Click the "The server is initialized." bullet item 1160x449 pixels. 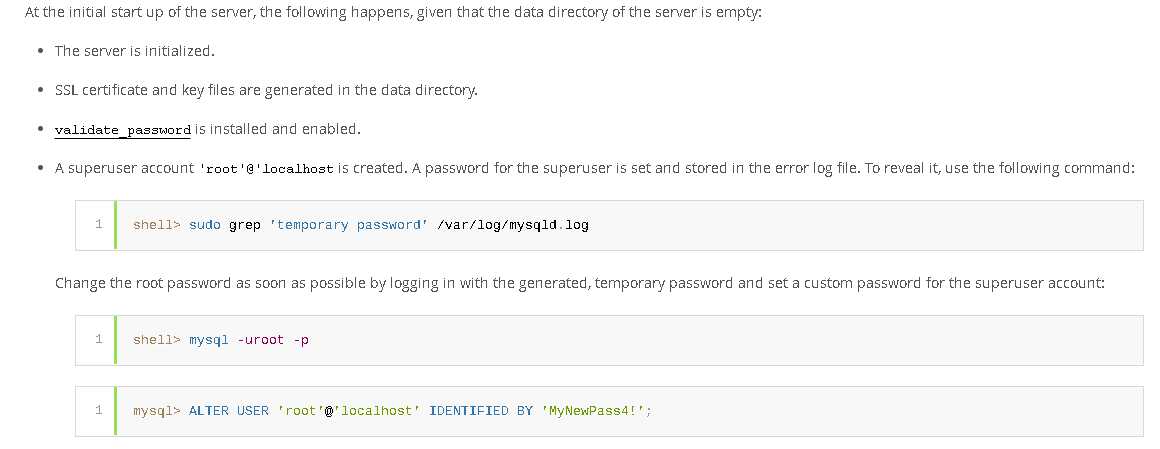(135, 51)
